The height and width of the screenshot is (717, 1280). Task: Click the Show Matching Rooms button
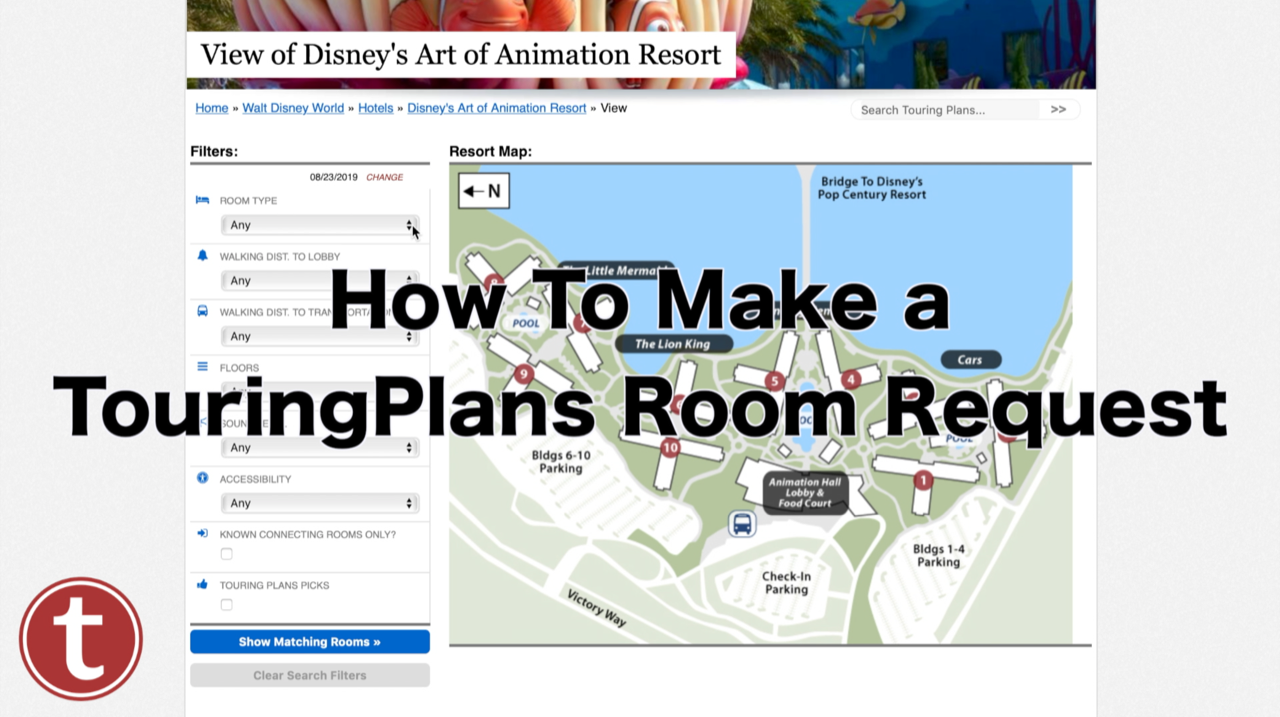(x=309, y=641)
